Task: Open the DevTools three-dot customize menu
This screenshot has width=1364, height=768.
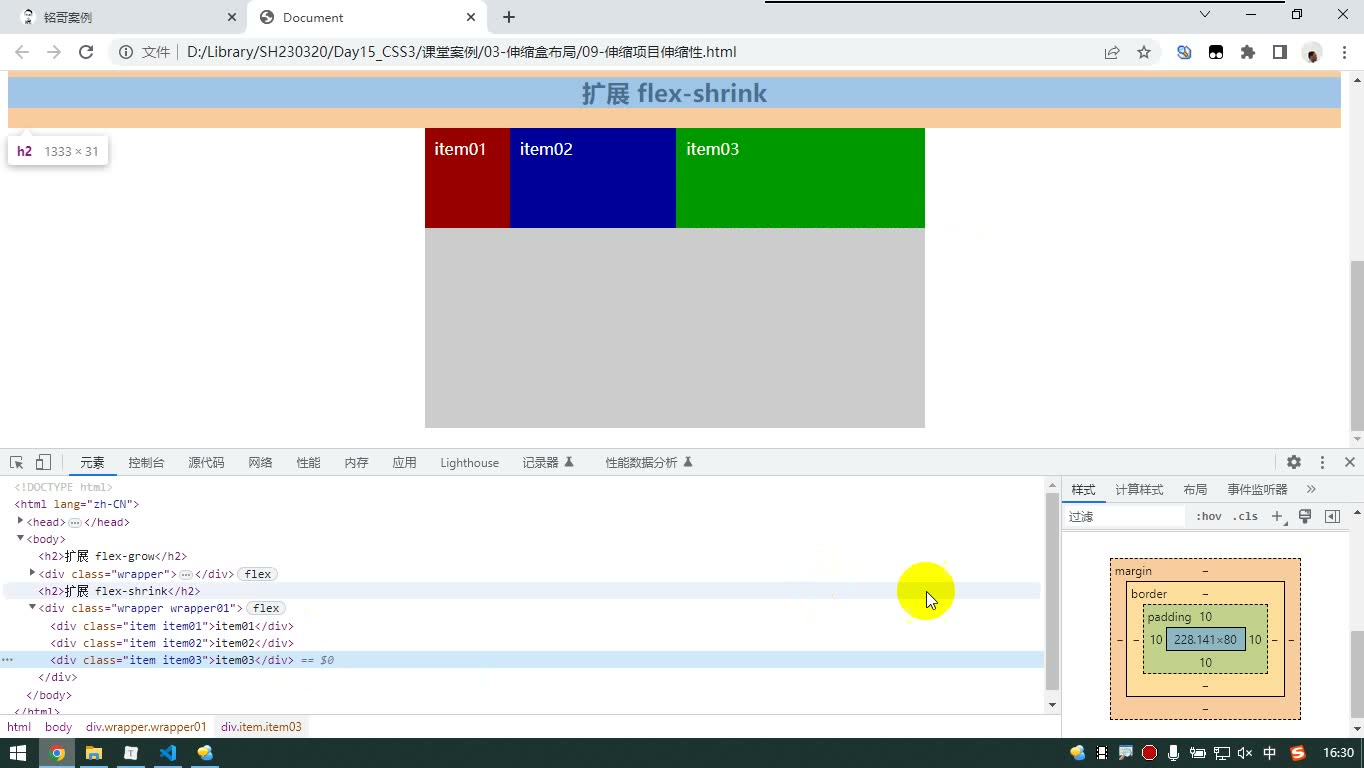Action: pyautogui.click(x=1322, y=462)
